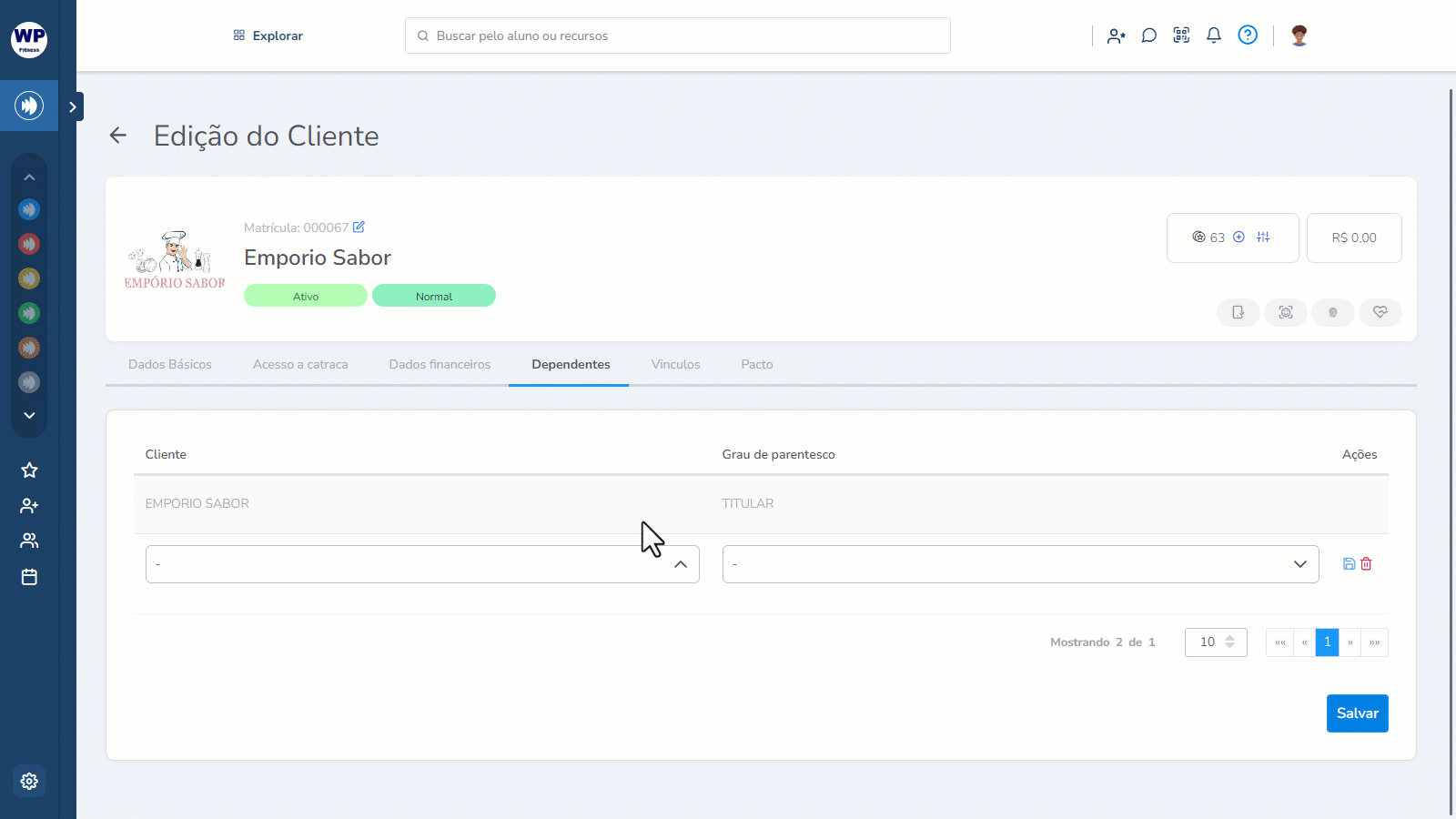
Task: Expand the Cliente dropdown field
Action: click(422, 564)
